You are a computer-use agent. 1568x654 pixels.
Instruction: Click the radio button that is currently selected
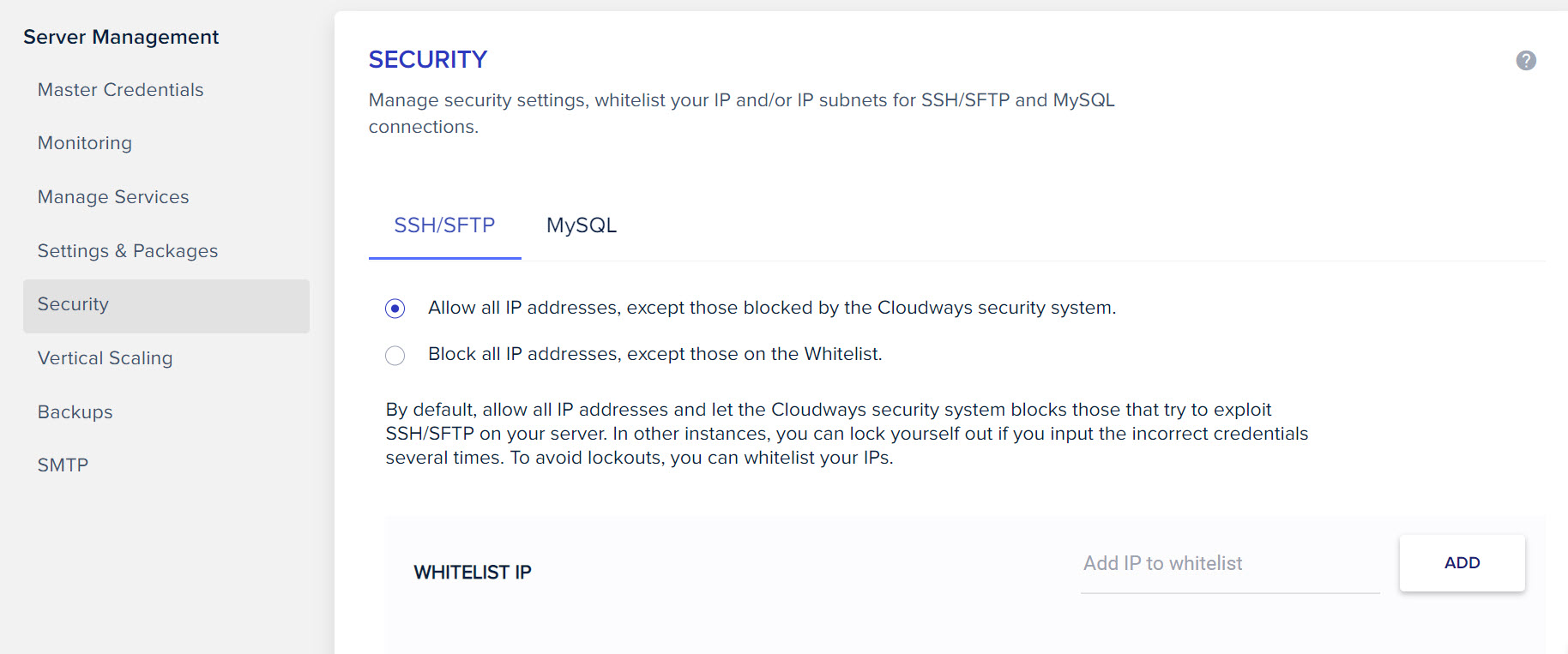pos(395,308)
